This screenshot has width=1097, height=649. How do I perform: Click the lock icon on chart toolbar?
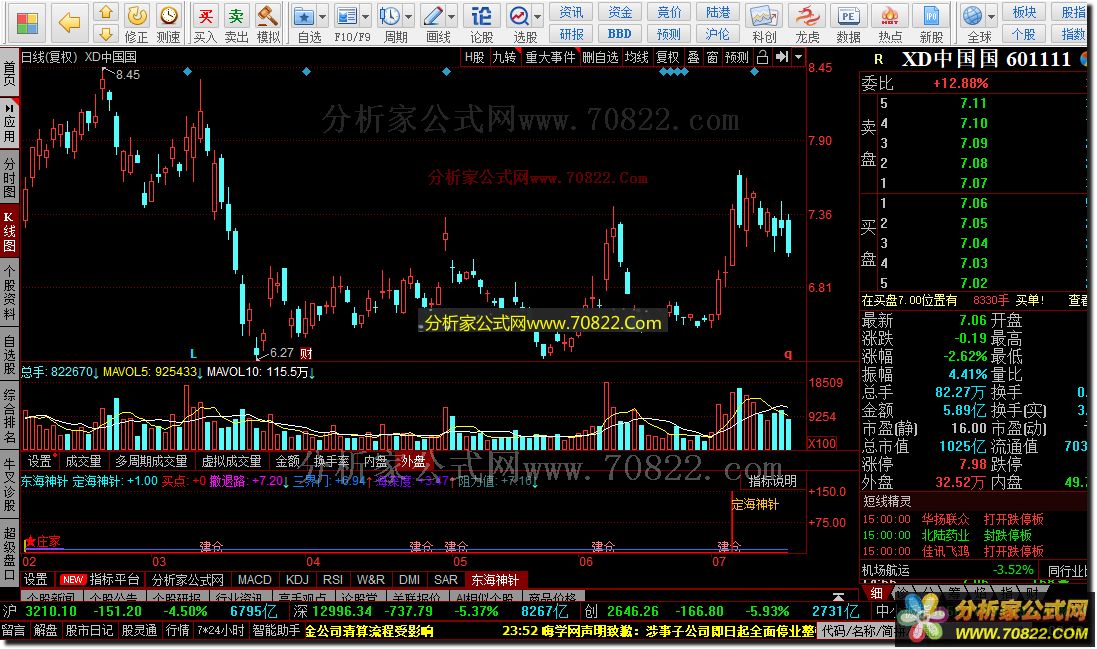(x=763, y=57)
